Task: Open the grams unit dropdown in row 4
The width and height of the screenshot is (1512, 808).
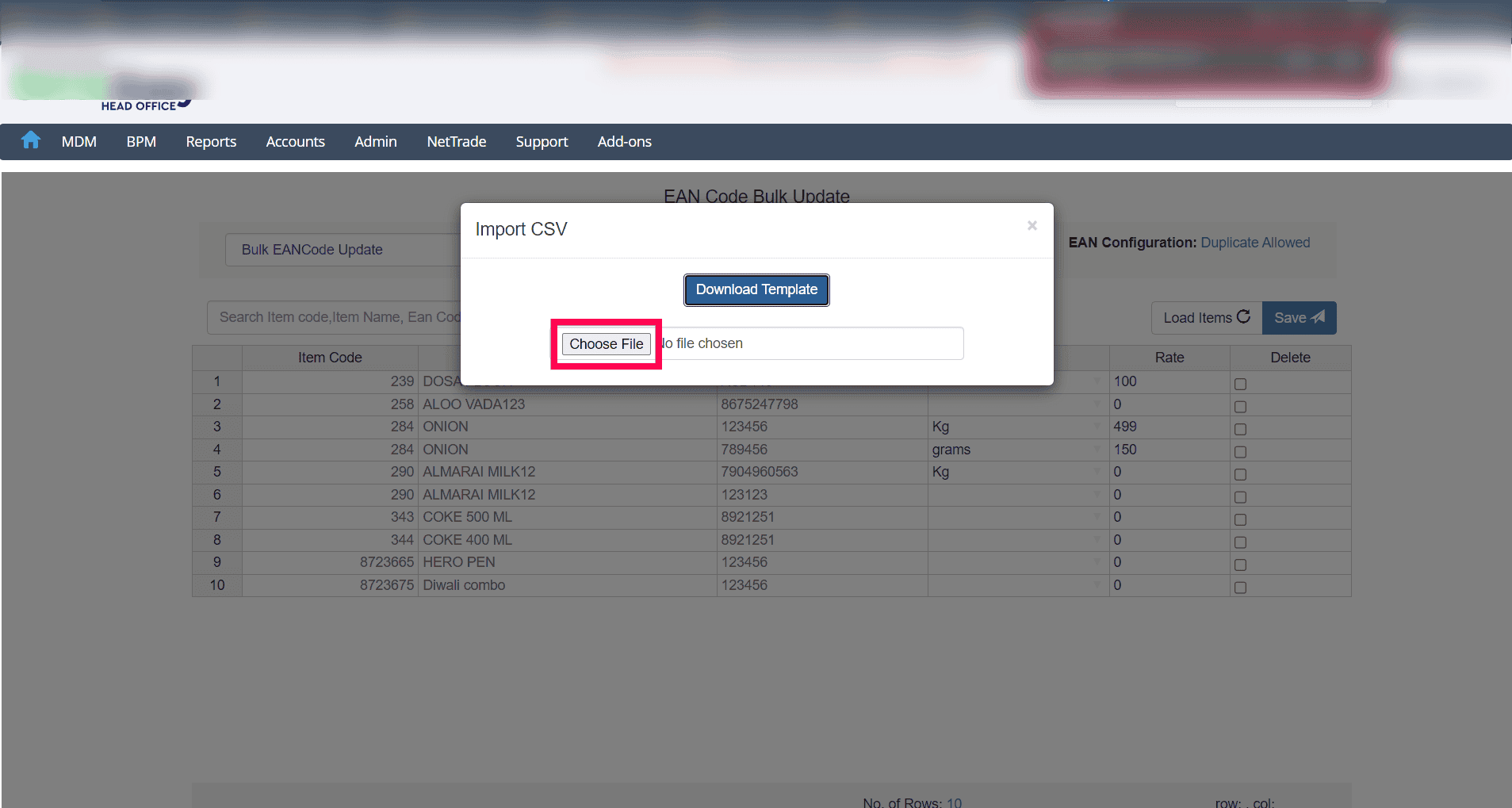Action: [x=1097, y=450]
